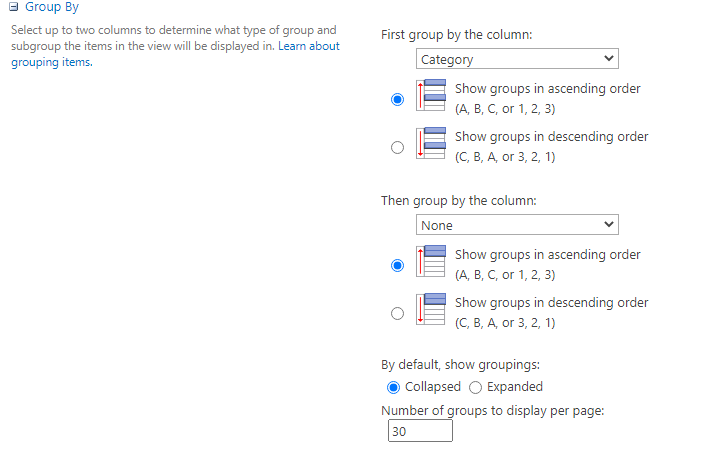
Task: Choose Collapsed default grouping
Action: [x=393, y=388]
